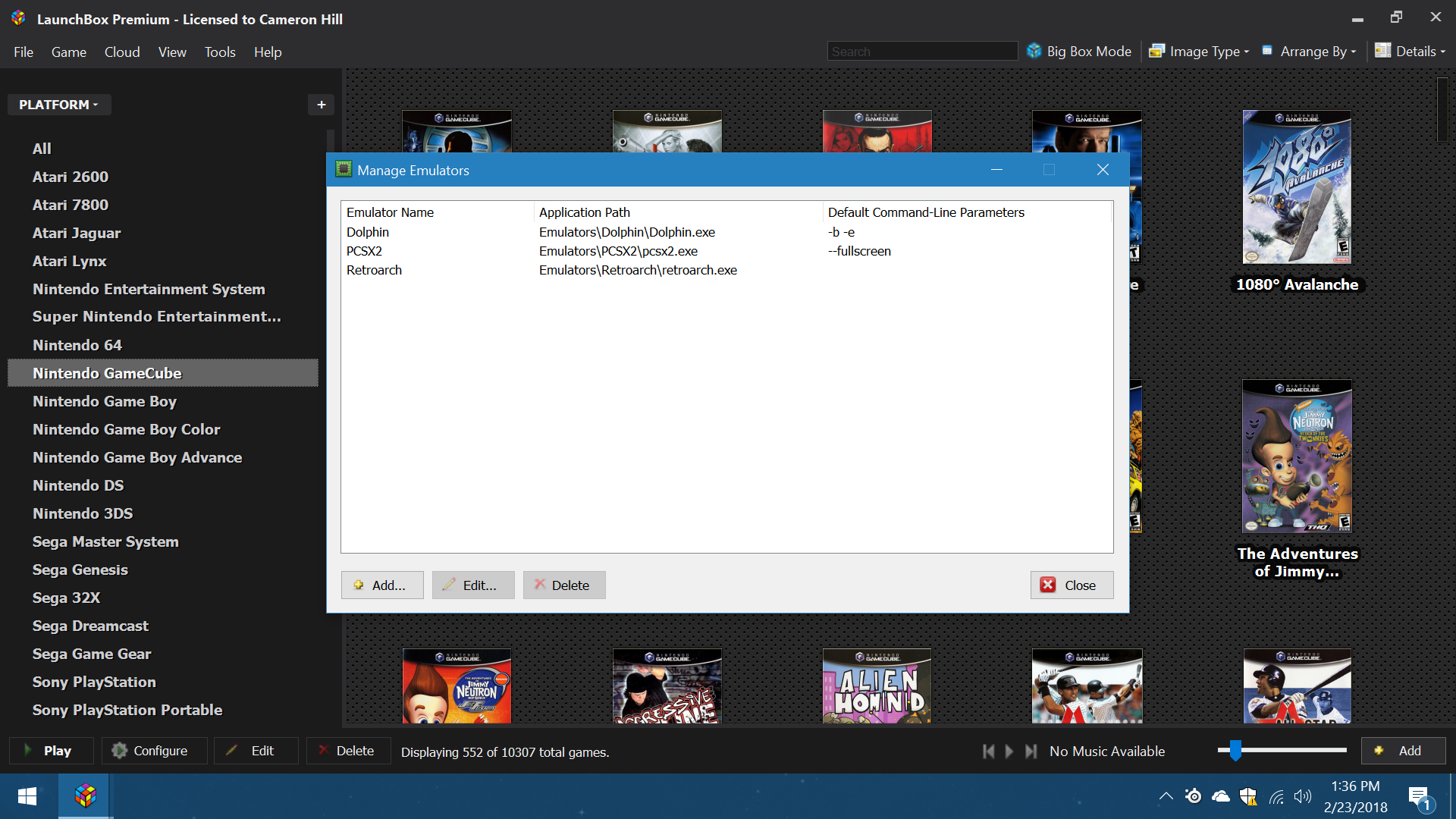This screenshot has width=1456, height=819.
Task: Click Edit... in Manage Emulators
Action: tap(473, 585)
